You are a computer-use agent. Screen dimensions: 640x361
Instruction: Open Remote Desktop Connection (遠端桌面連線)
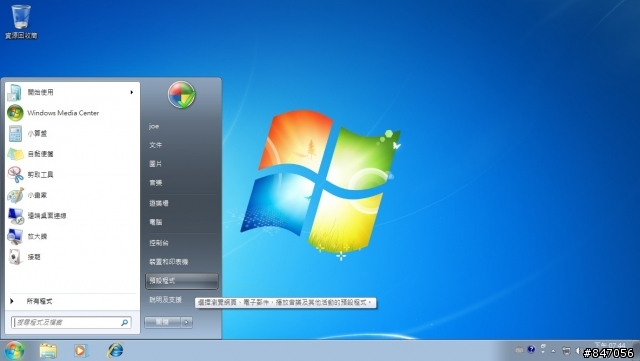coord(71,216)
